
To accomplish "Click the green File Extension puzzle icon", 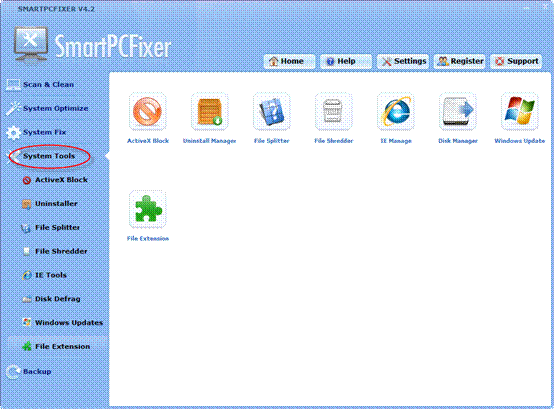I will tap(148, 209).
